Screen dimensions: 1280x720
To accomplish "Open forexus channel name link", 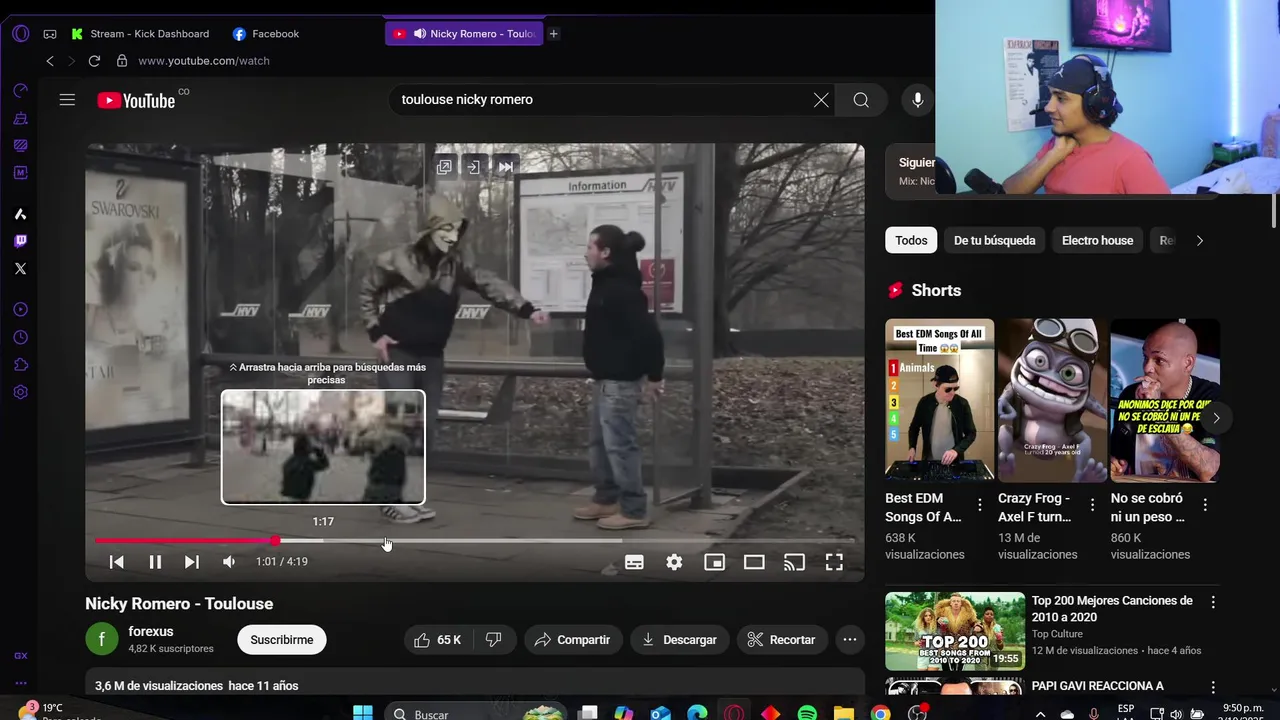I will click(151, 632).
